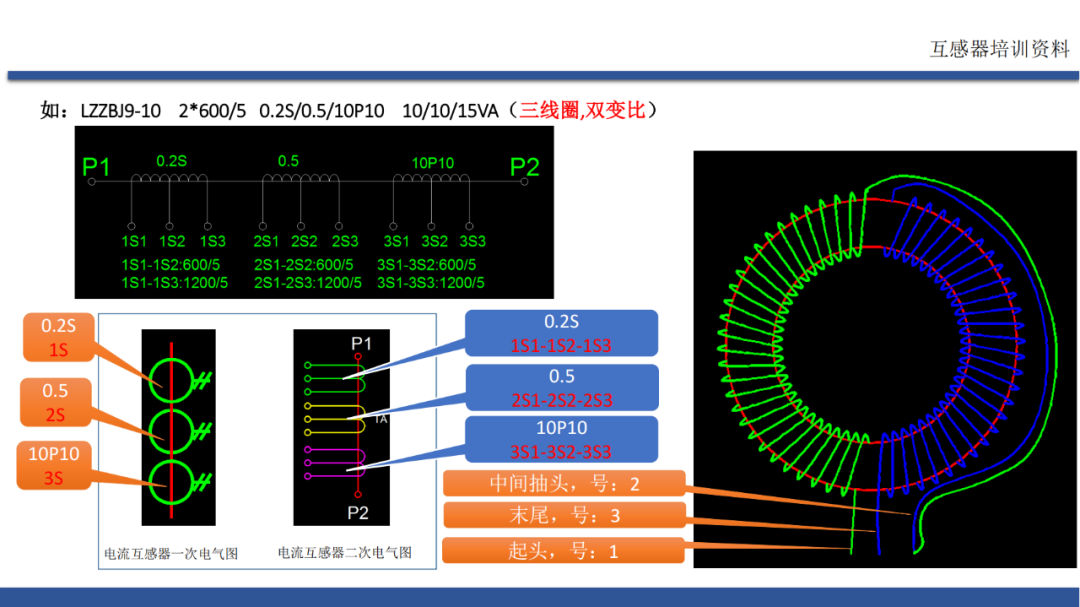The height and width of the screenshot is (607, 1080).
Task: Click the green P2 terminal label
Action: 524,167
